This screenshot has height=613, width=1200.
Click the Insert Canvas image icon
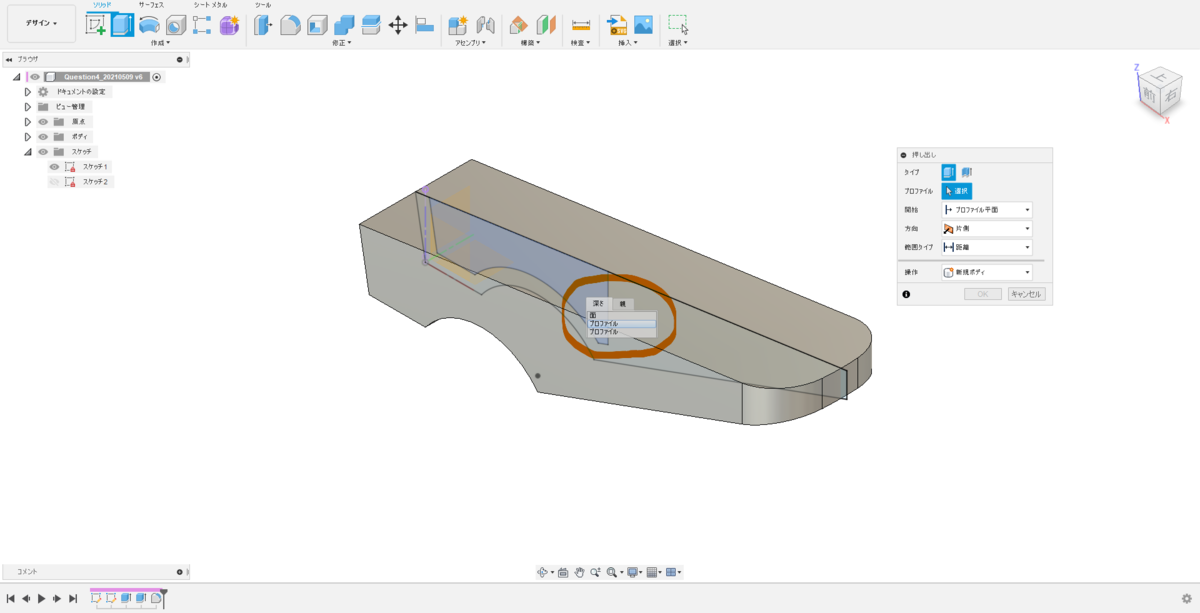click(x=643, y=25)
